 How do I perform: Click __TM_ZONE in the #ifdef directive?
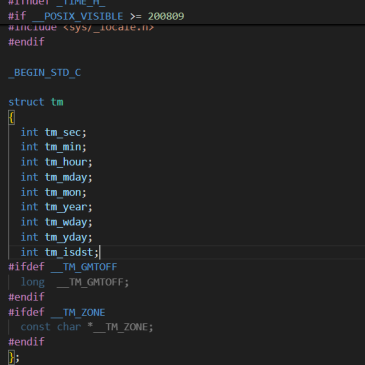(x=78, y=312)
